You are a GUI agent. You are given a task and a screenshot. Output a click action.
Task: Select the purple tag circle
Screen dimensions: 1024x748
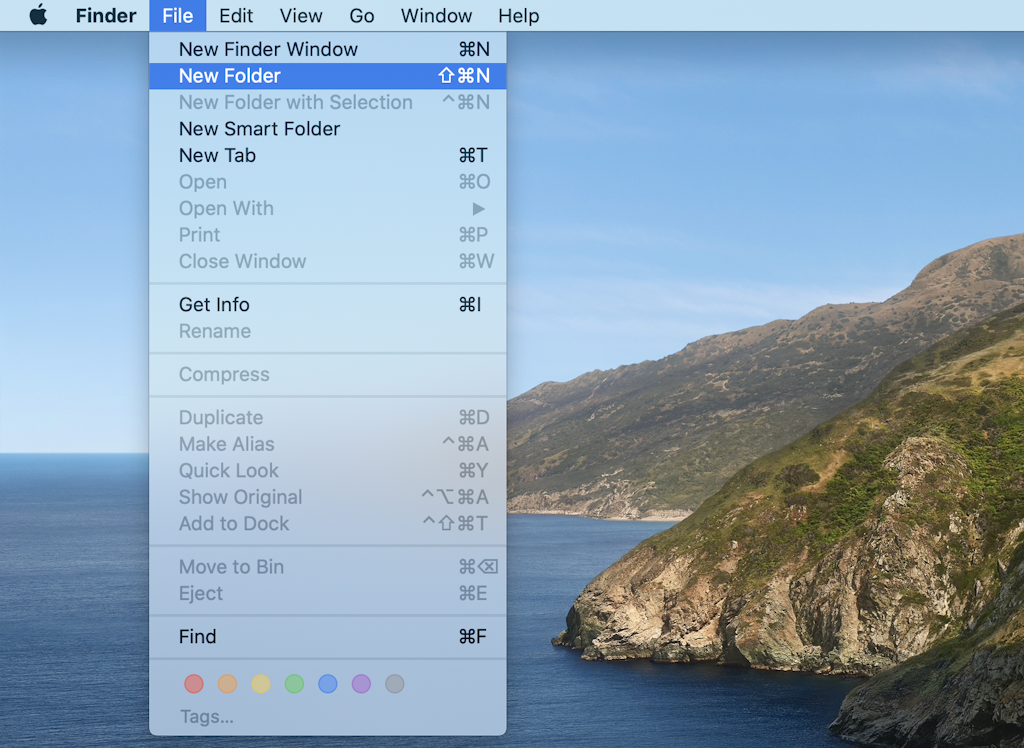361,684
